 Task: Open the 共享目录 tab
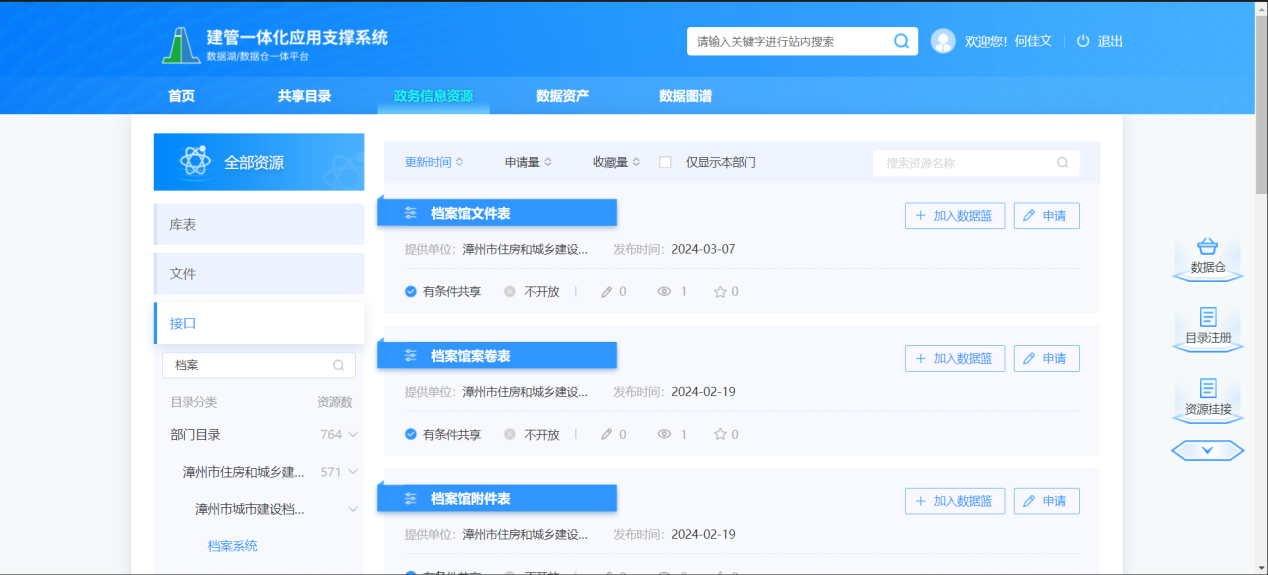pos(304,96)
